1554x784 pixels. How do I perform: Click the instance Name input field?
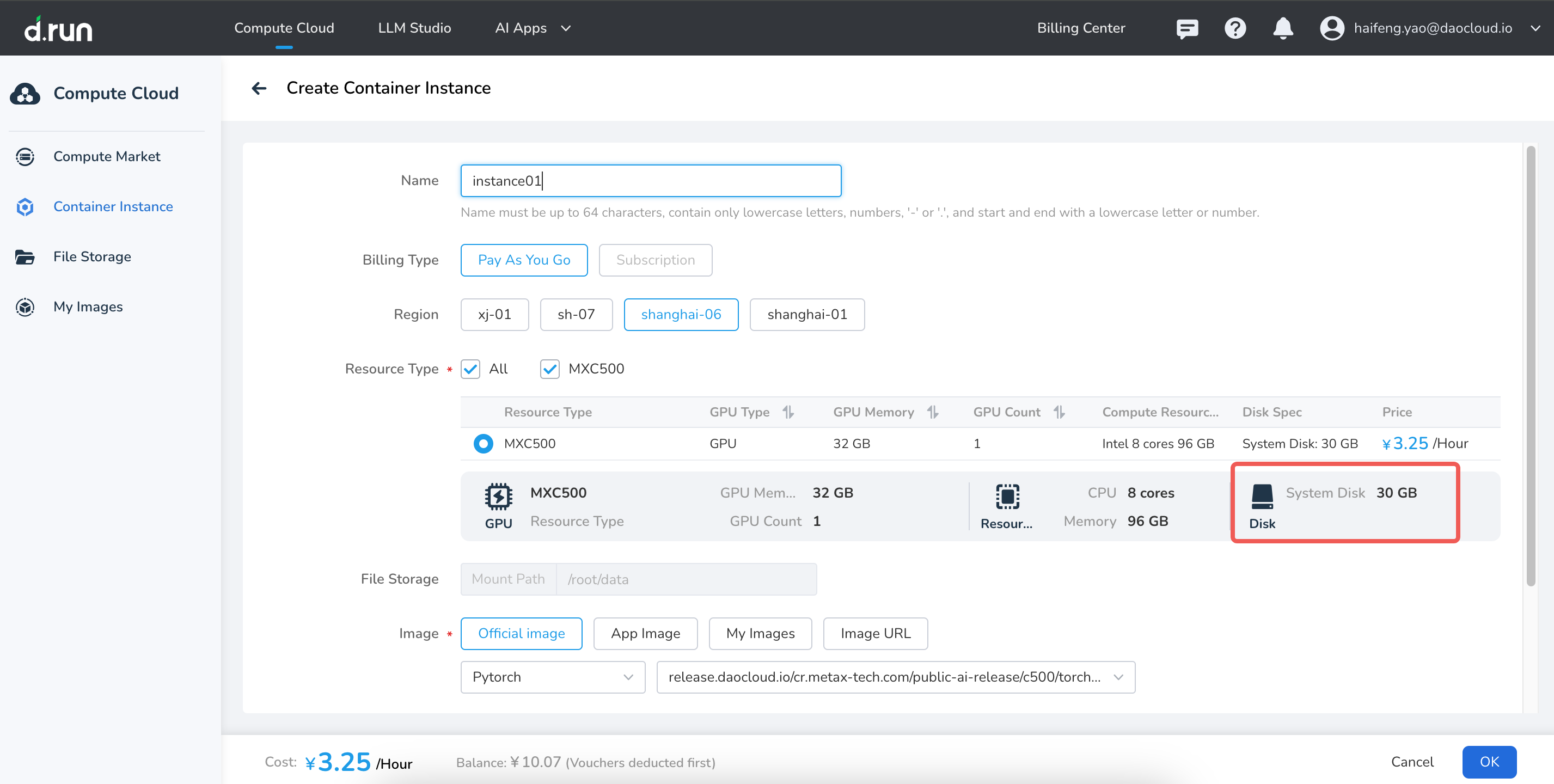click(650, 181)
